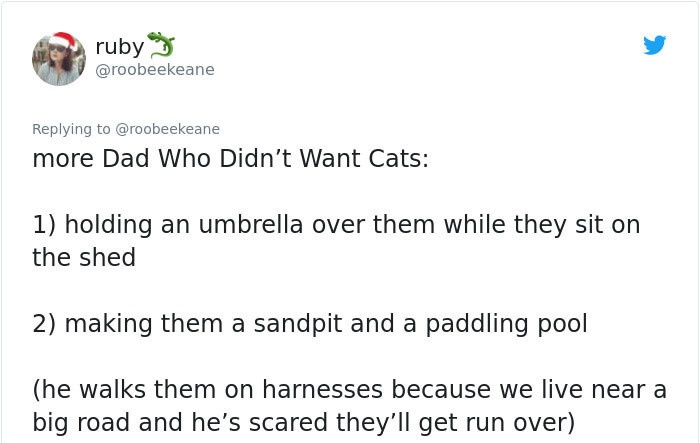Click the words the shed

[84, 258]
